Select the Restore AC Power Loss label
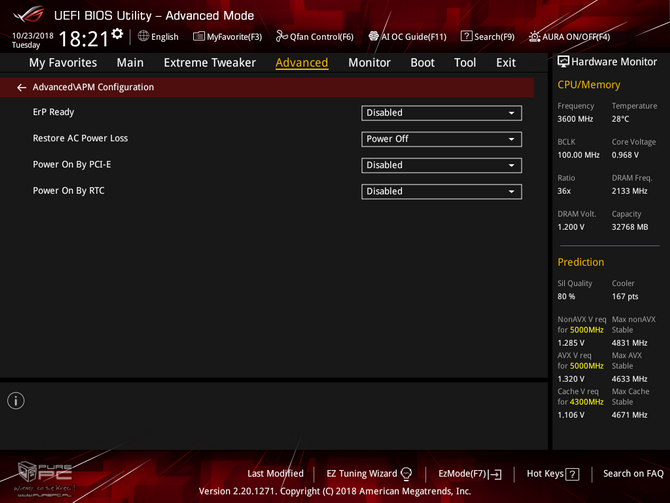This screenshot has height=503, width=670. coord(80,138)
